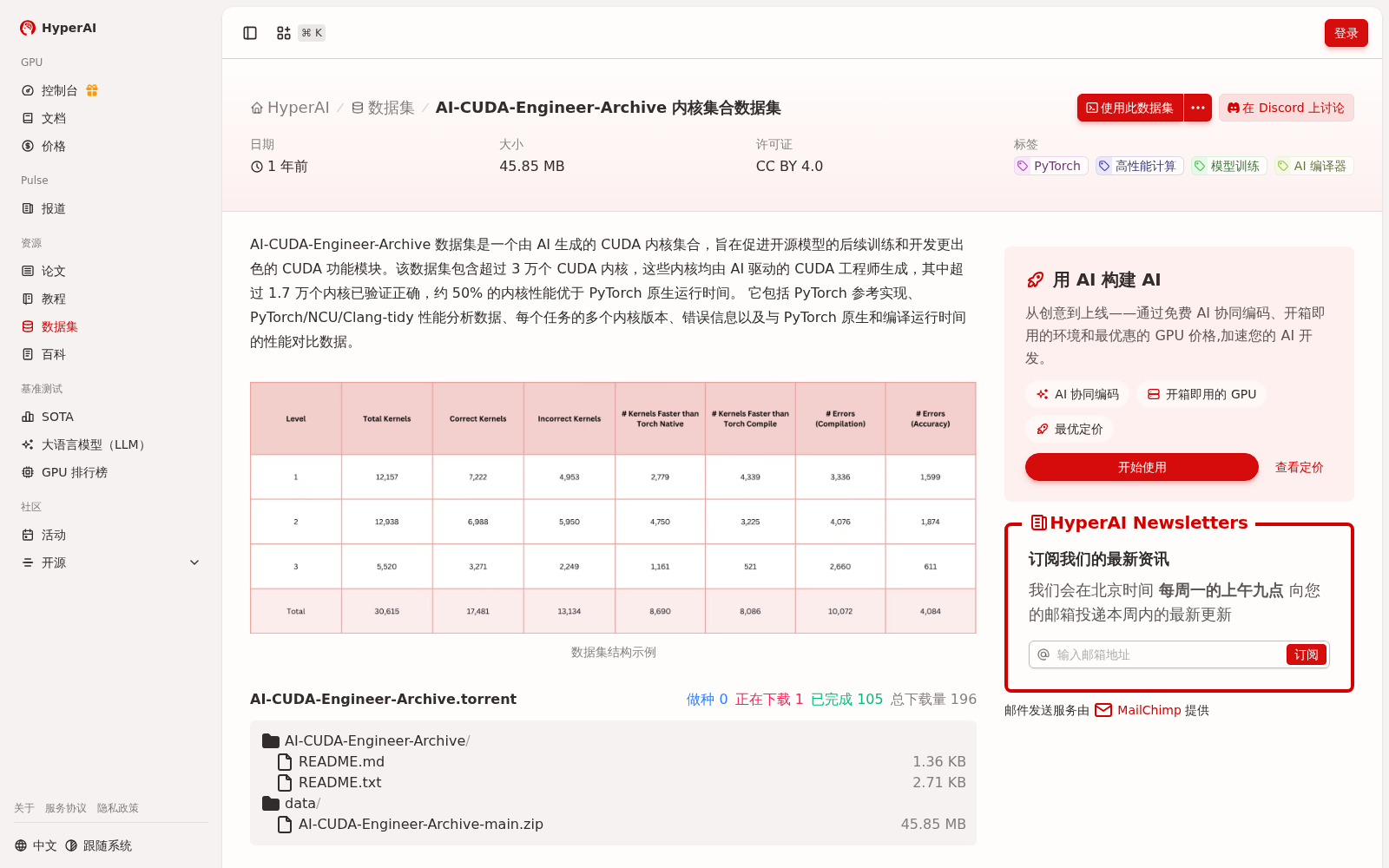Open the 跟随系统 theme selector

99,845
